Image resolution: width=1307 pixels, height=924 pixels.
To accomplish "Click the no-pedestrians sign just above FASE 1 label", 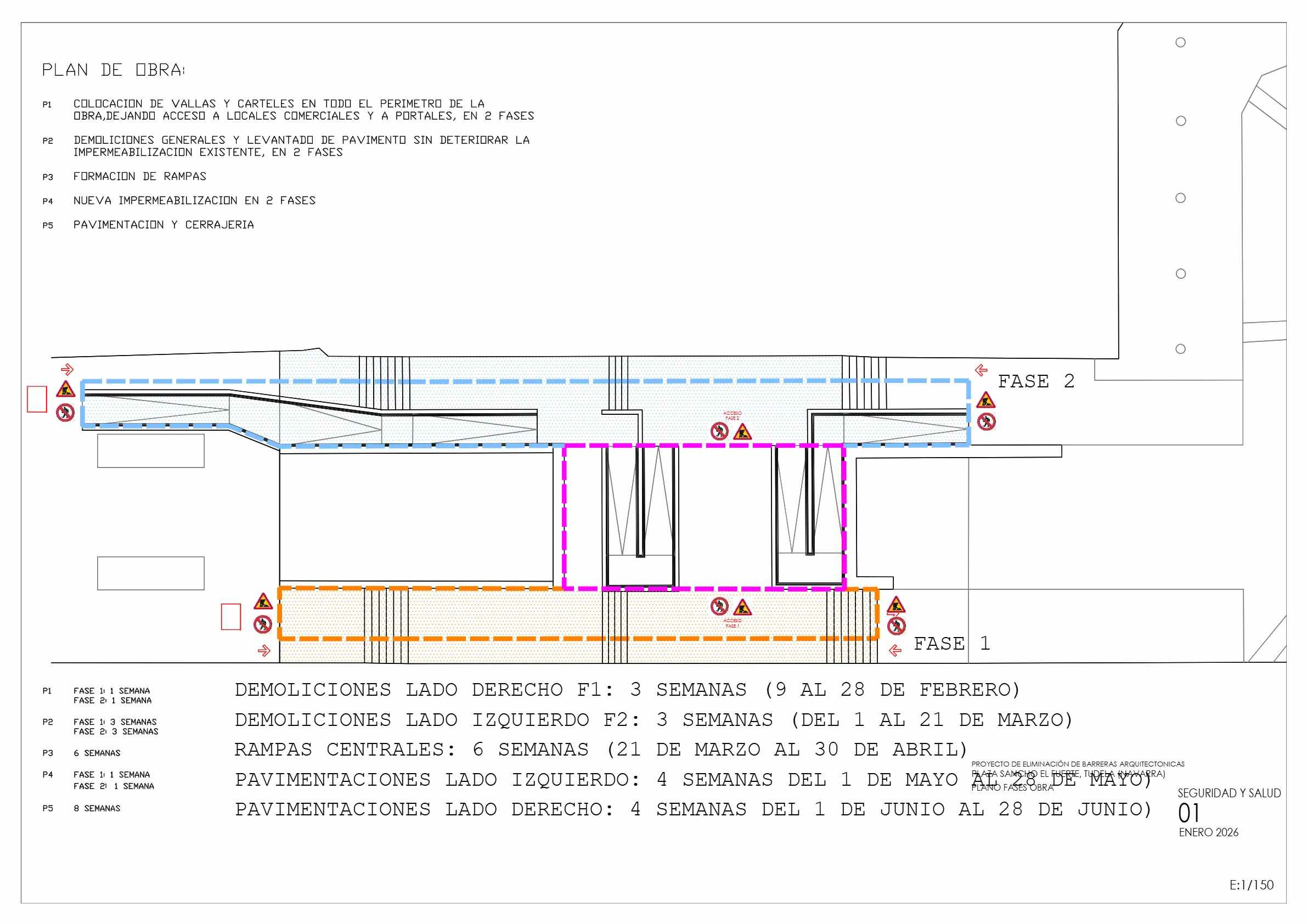I will point(897,626).
